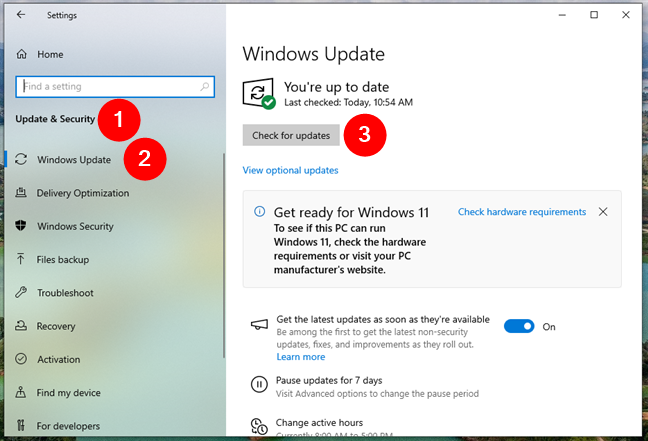Viewport: 648px width, 441px height.
Task: Open Home from the sidebar
Action: [50, 55]
